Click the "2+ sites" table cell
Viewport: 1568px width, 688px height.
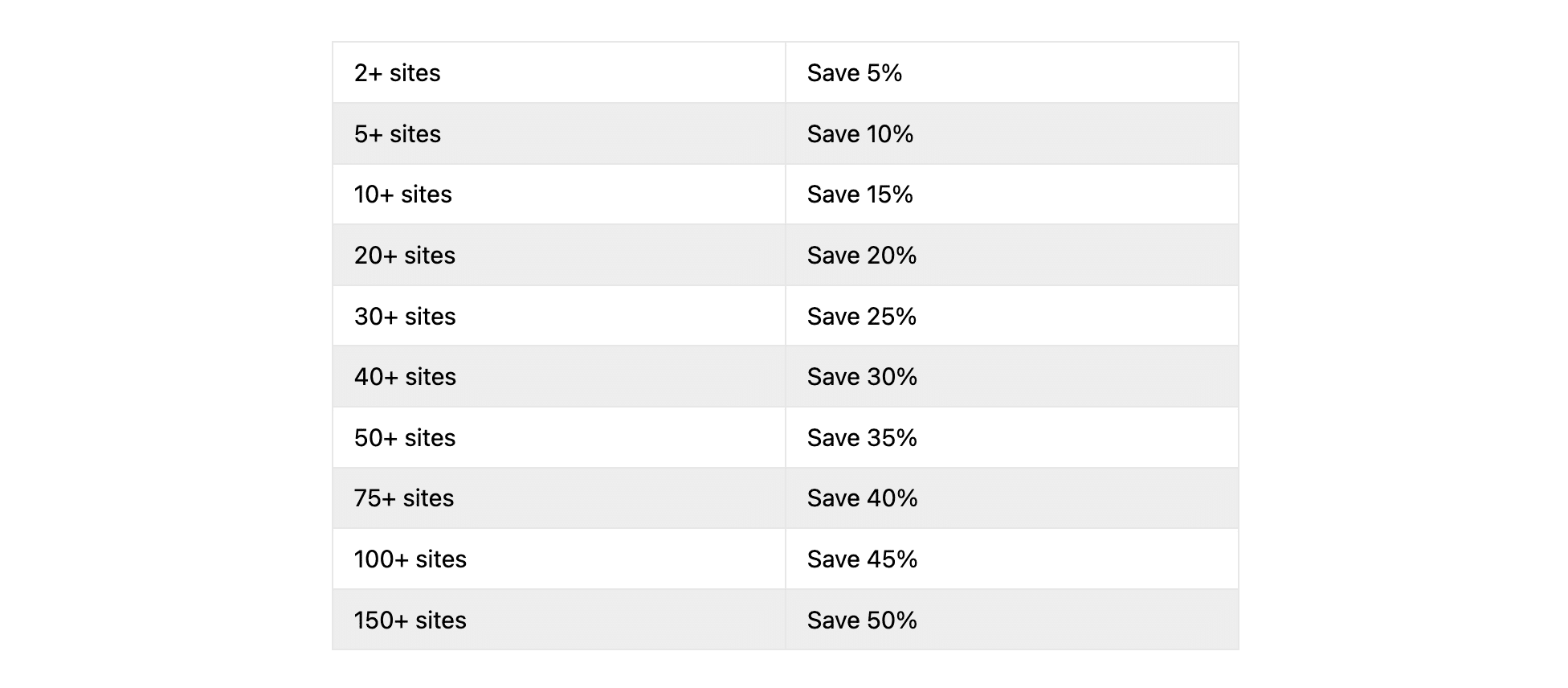(x=398, y=73)
